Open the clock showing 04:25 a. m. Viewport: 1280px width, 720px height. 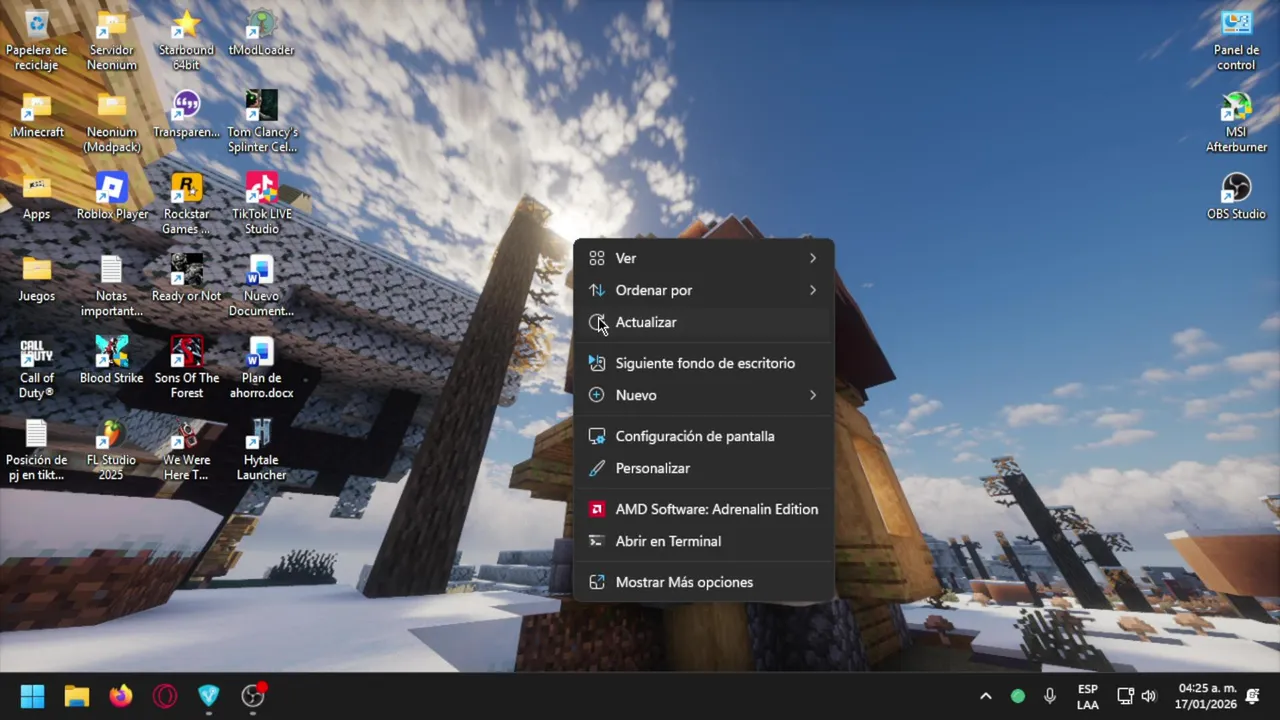tap(1207, 696)
